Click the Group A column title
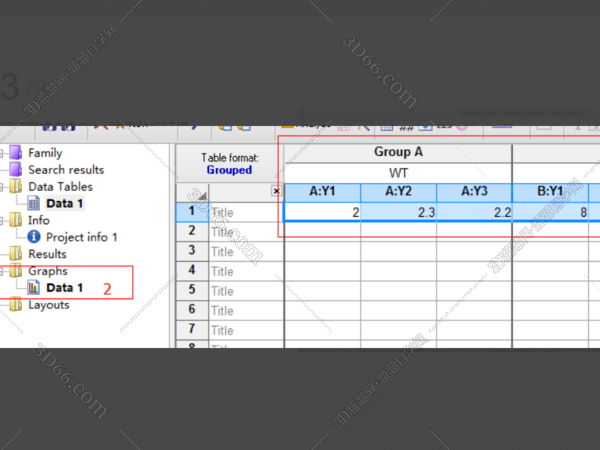 pos(398,153)
